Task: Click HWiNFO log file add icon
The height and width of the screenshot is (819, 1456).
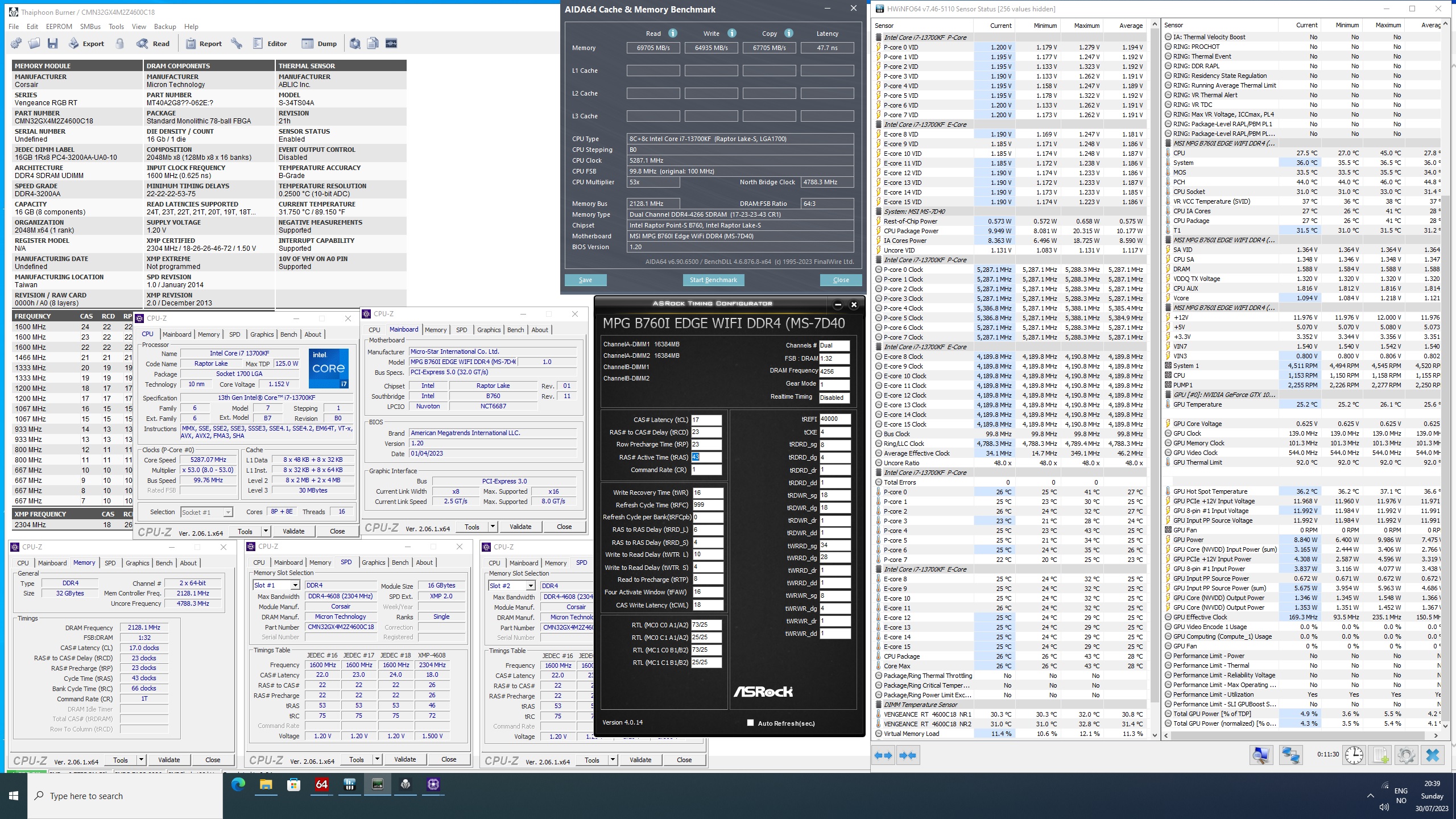Action: coord(1380,755)
